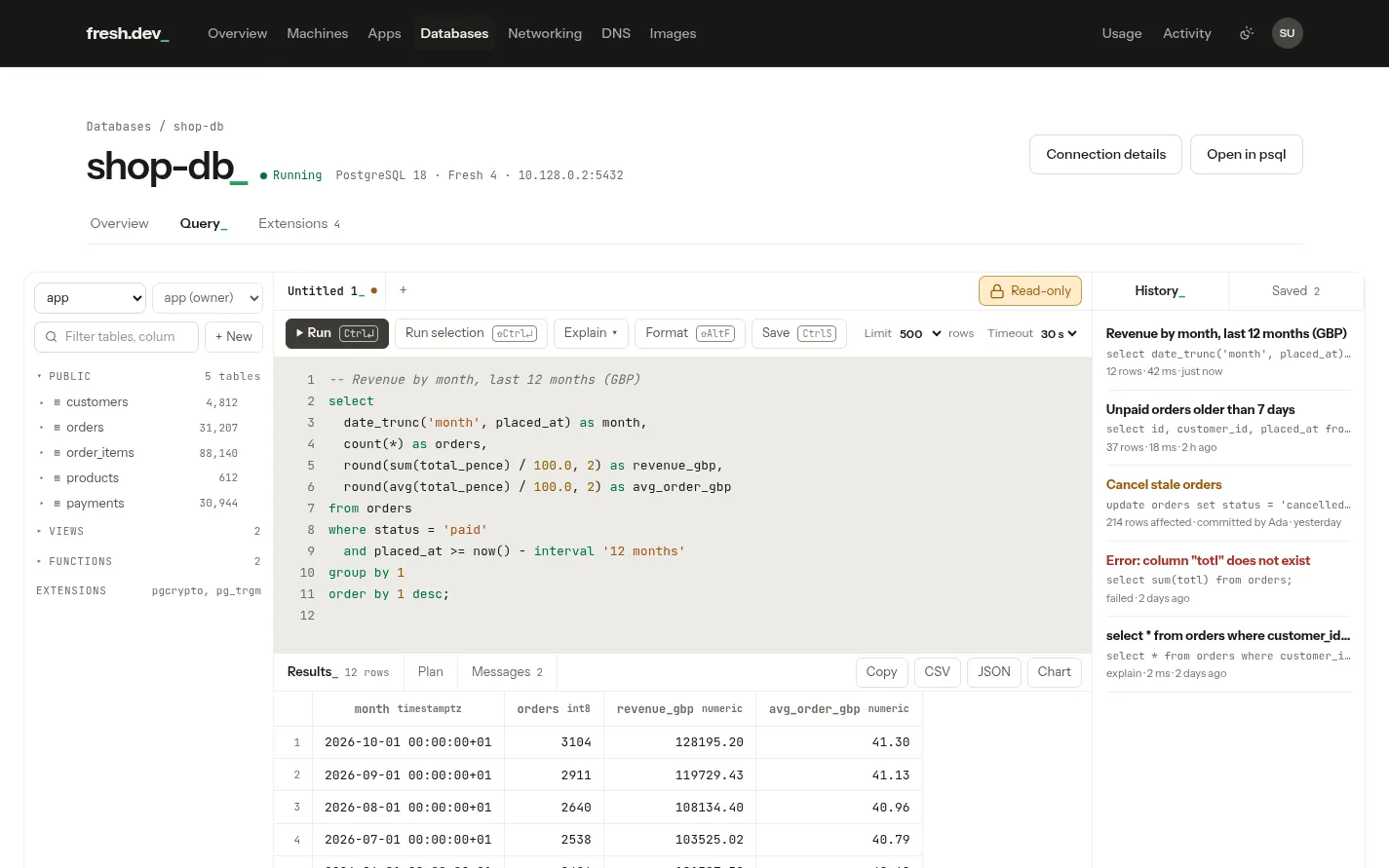Focus the Filter tables, columns field
The image size is (1389, 868).
click(x=116, y=337)
